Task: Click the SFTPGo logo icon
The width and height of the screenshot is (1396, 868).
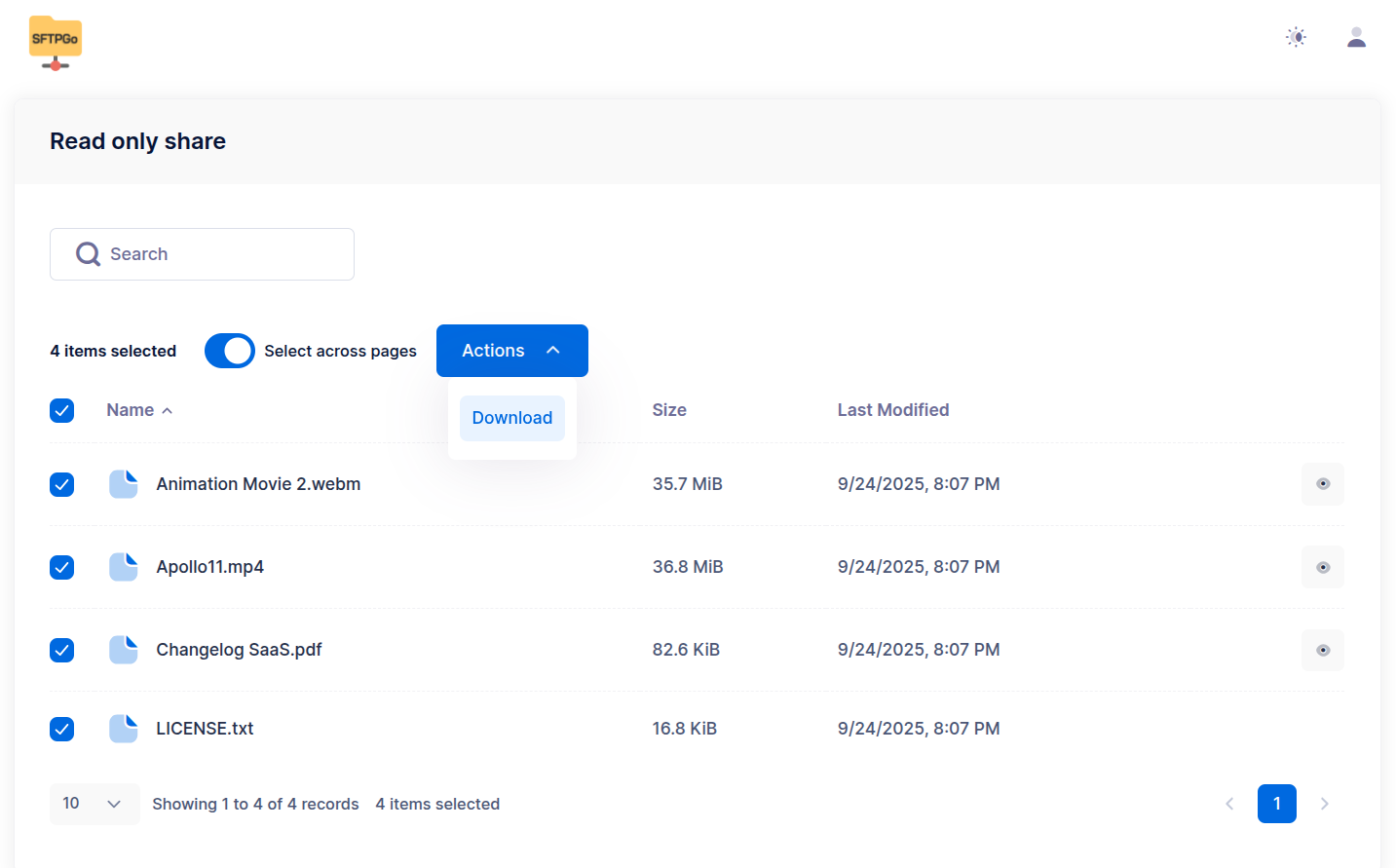Action: point(56,43)
